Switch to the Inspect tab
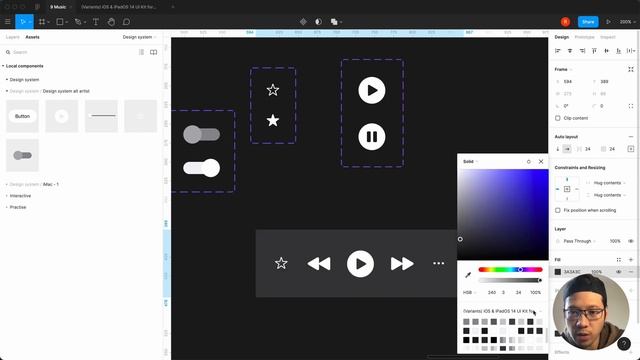 (607, 37)
